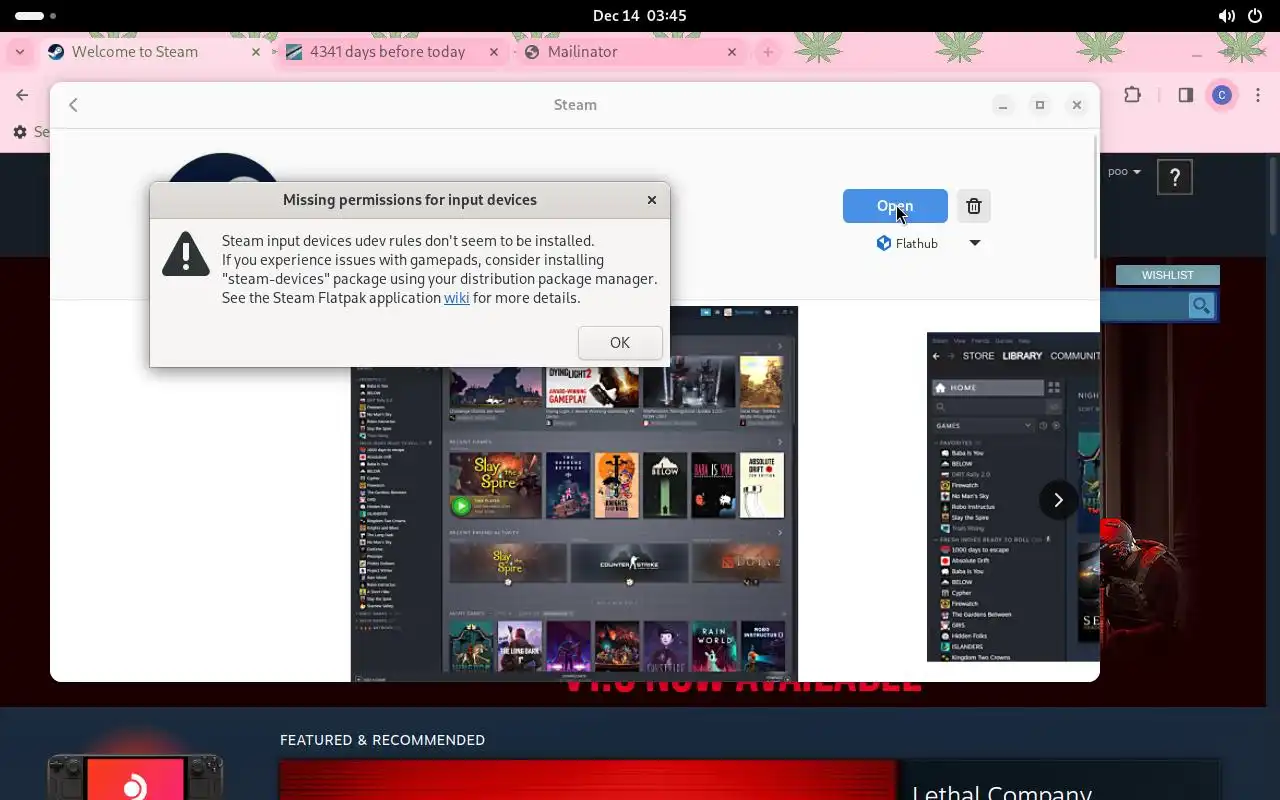This screenshot has width=1280, height=800.
Task: Open the WISHLIST button on Steam store
Action: point(1168,275)
